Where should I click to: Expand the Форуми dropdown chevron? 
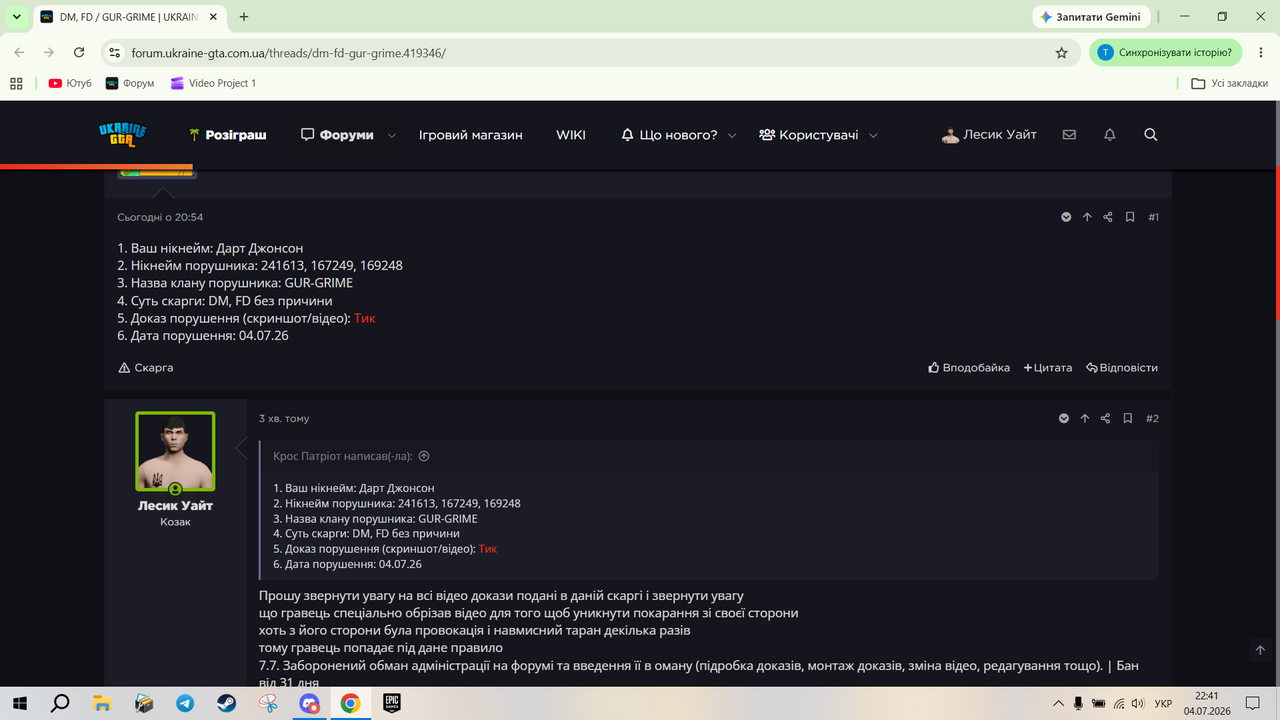391,135
